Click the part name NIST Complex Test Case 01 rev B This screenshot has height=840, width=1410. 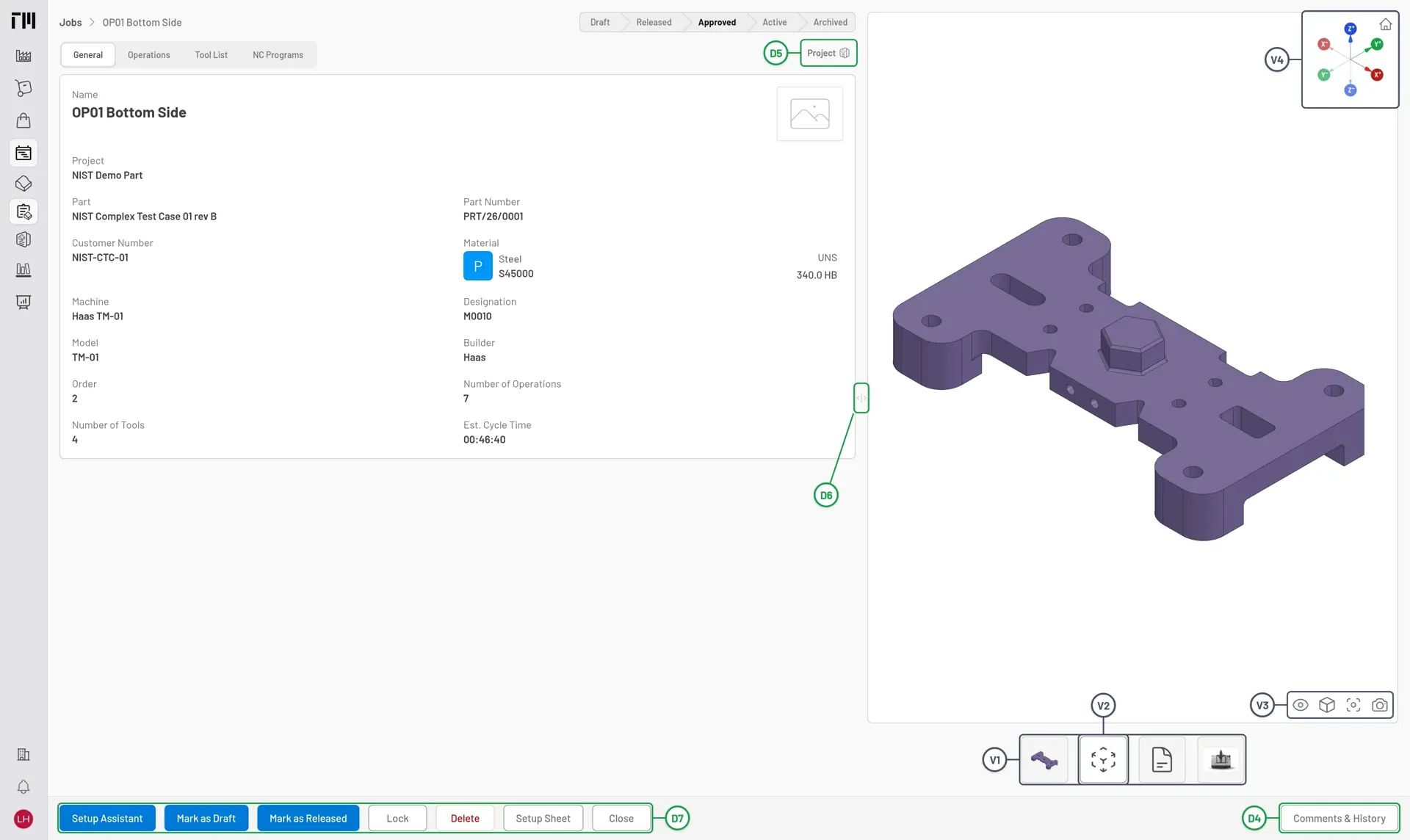pyautogui.click(x=144, y=217)
